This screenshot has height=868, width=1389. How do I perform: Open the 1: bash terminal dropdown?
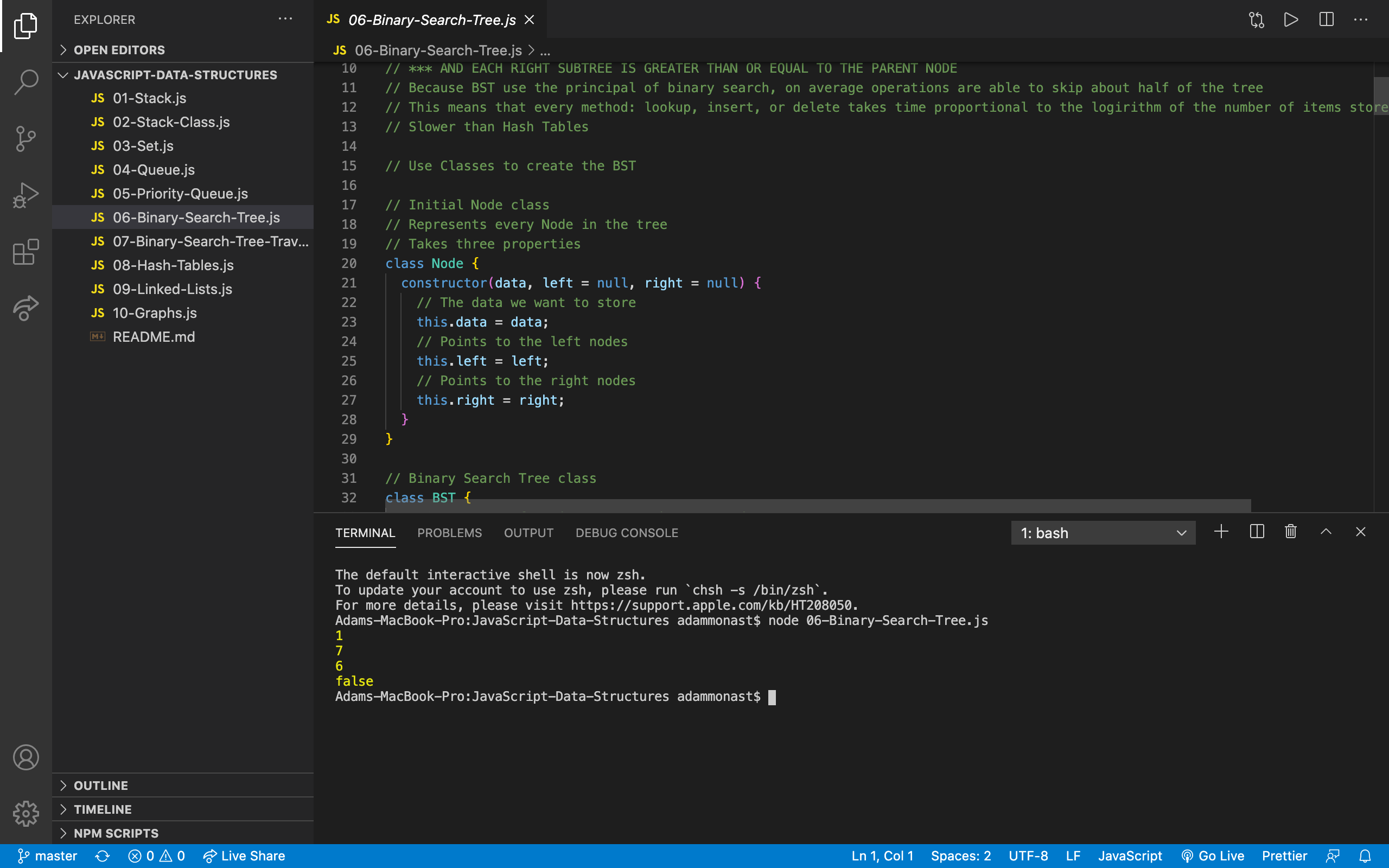pos(1103,533)
